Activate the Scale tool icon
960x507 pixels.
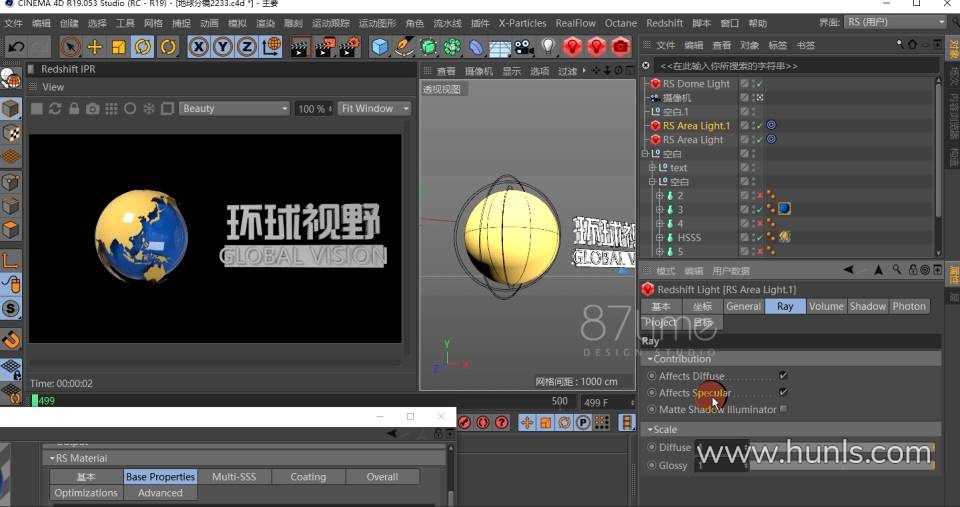click(119, 47)
